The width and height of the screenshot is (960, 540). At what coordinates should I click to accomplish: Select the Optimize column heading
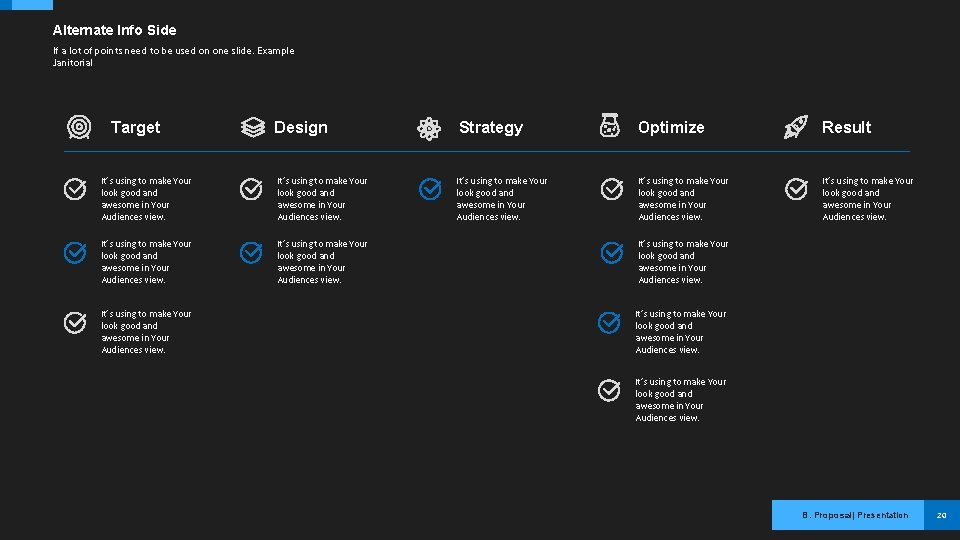(671, 128)
